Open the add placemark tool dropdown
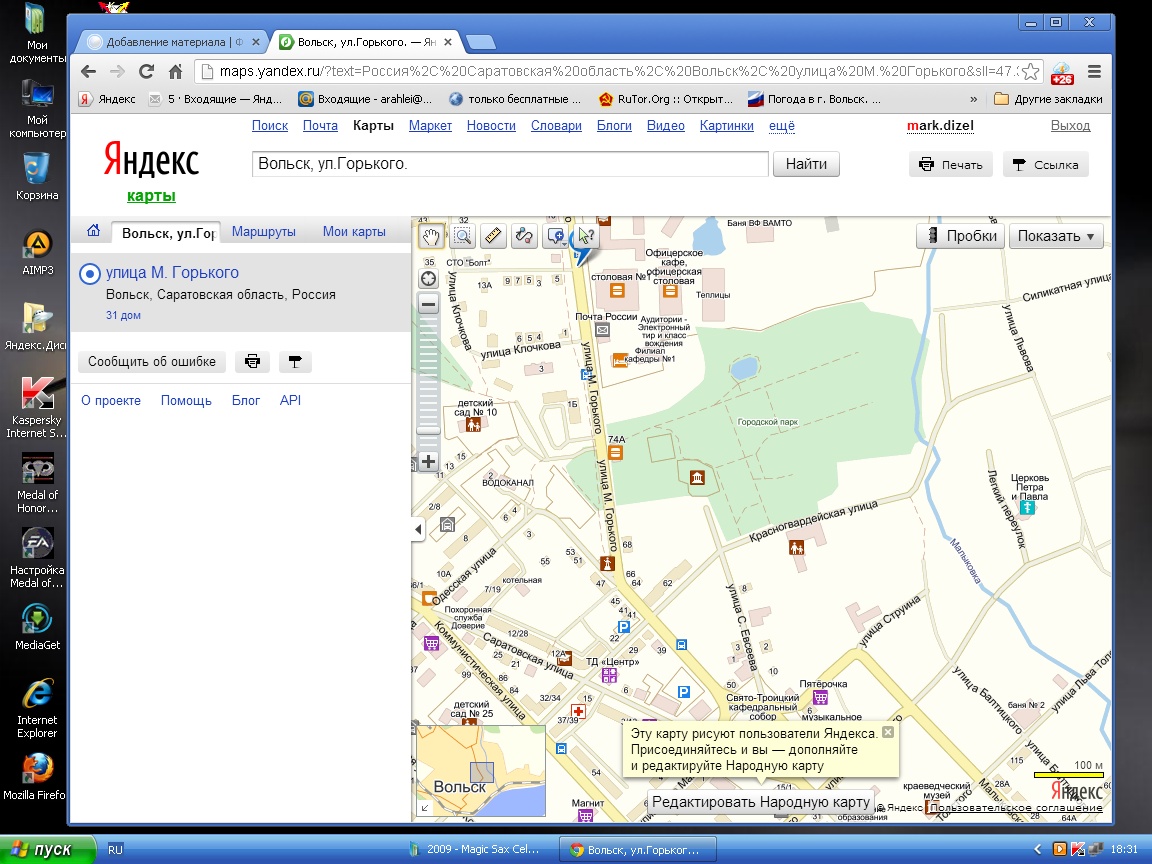This screenshot has height=864, width=1152. click(556, 236)
